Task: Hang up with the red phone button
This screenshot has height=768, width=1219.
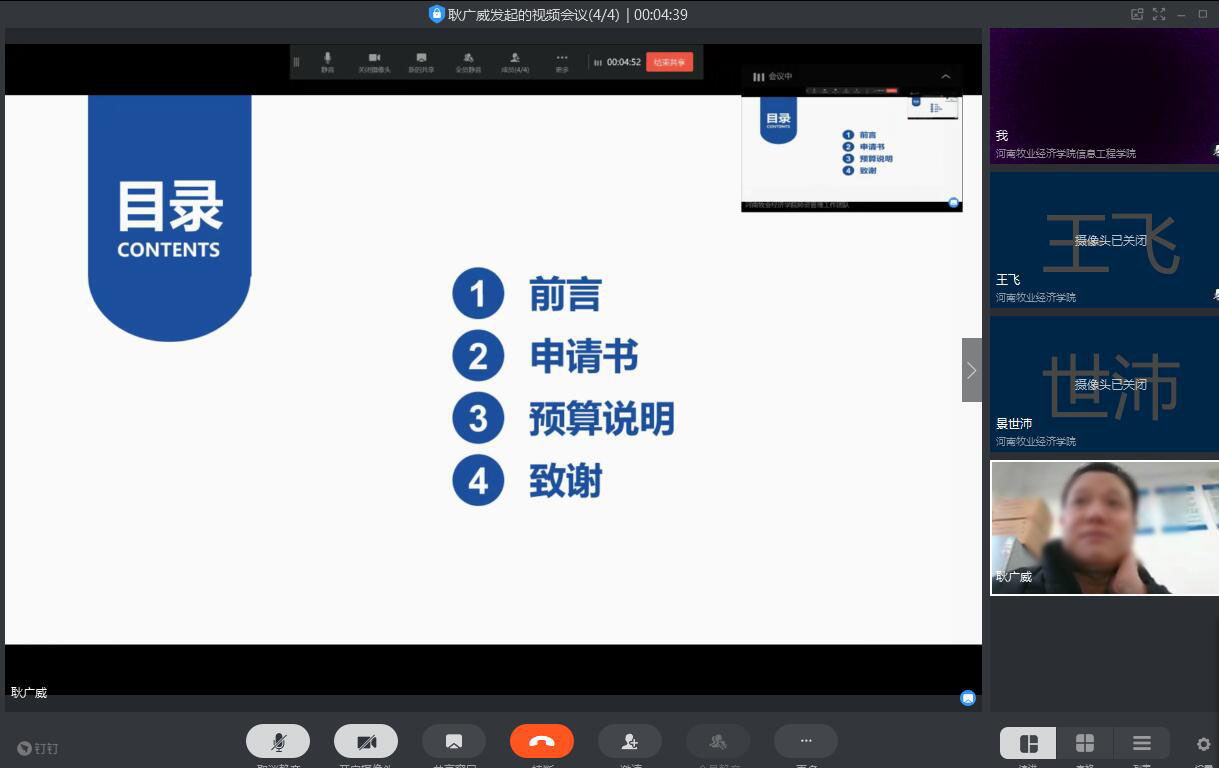Action: pos(542,741)
